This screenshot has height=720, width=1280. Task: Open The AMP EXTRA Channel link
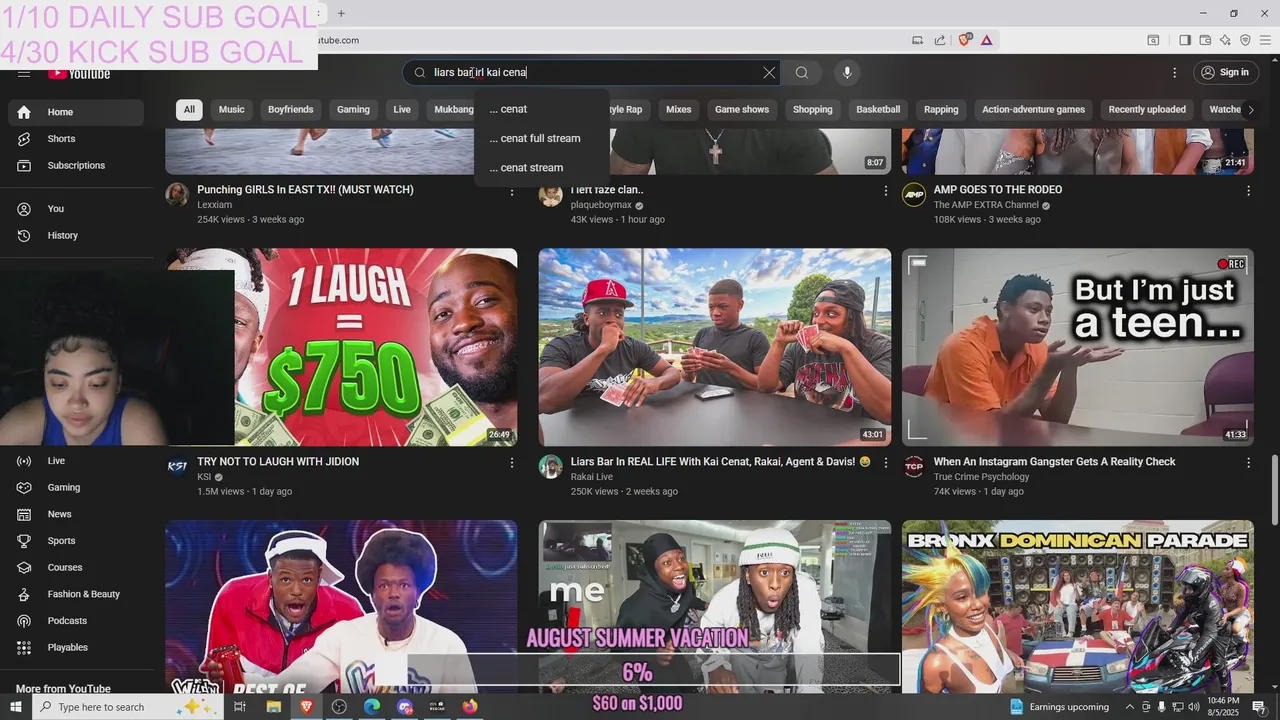[x=986, y=205]
